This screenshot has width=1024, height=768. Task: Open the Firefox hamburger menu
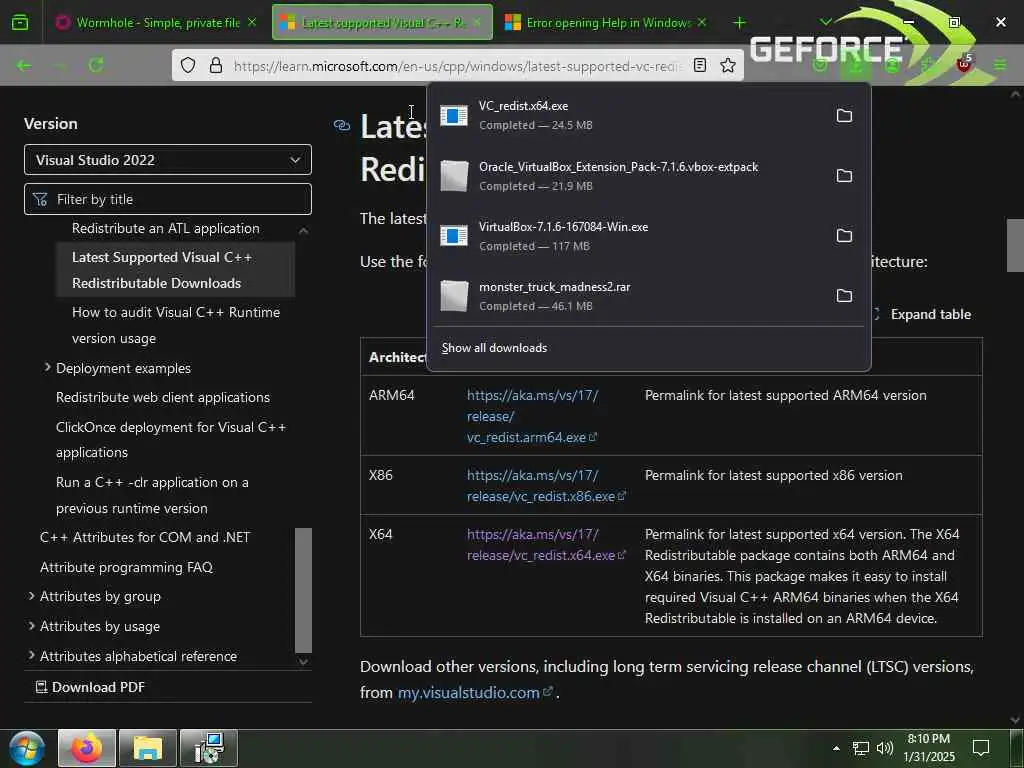coord(1000,65)
